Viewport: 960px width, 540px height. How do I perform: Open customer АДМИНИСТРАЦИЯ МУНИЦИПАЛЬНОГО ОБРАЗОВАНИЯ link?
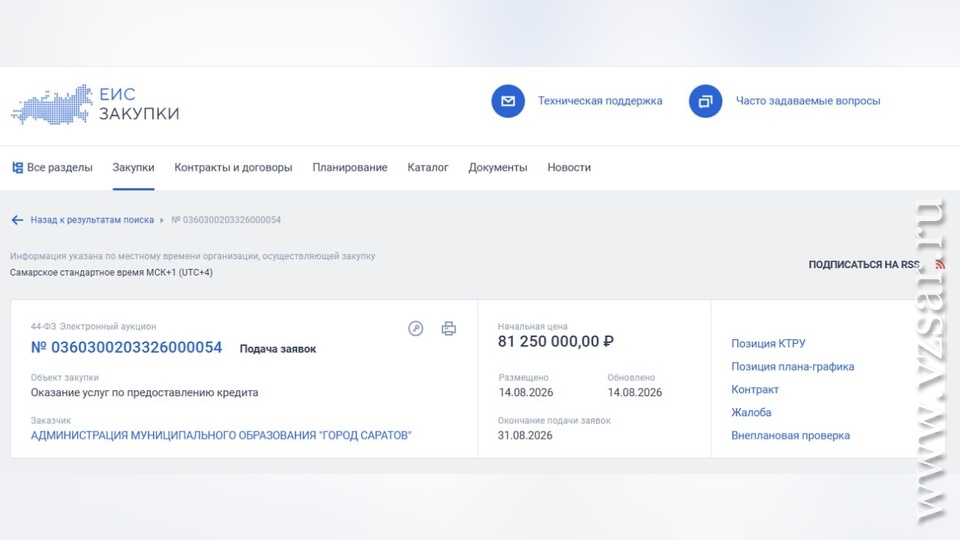pyautogui.click(x=221, y=435)
